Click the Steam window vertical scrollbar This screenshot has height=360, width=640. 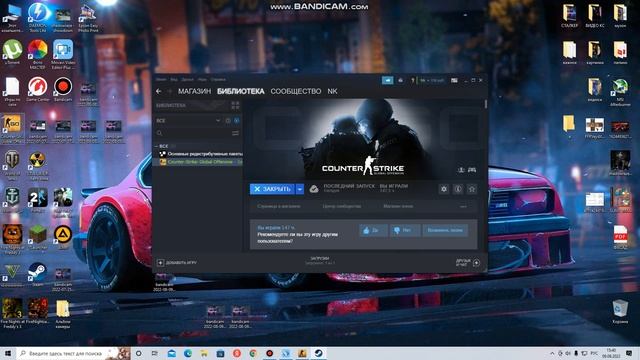[x=486, y=104]
